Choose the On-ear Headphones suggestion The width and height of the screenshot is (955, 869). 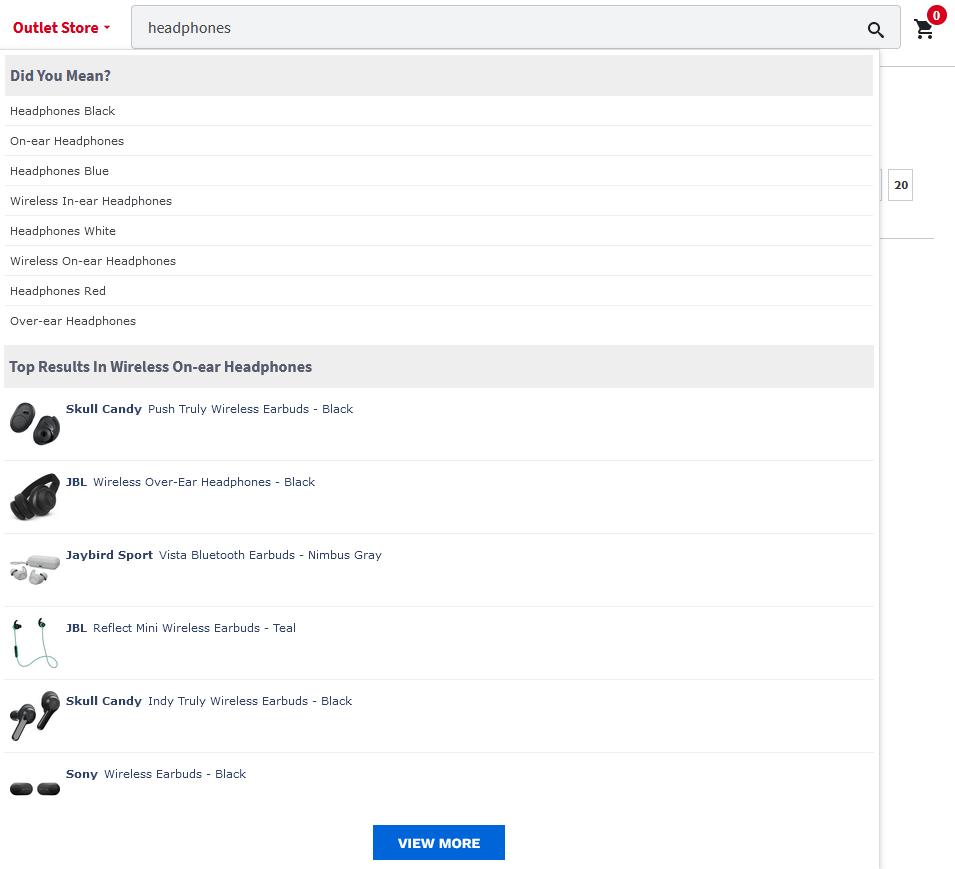[x=439, y=141]
